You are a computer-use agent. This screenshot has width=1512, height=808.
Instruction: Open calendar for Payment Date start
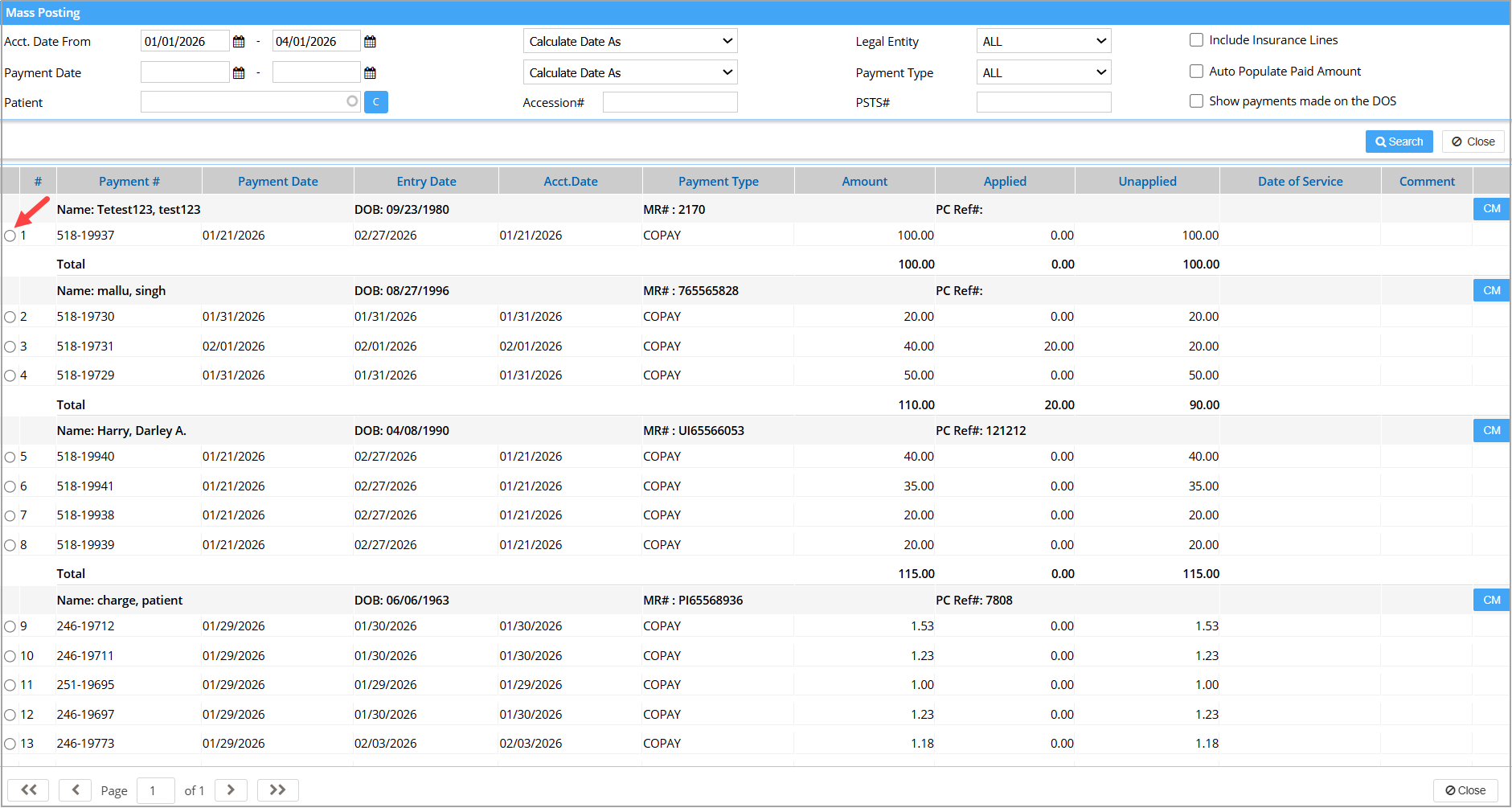pyautogui.click(x=239, y=73)
